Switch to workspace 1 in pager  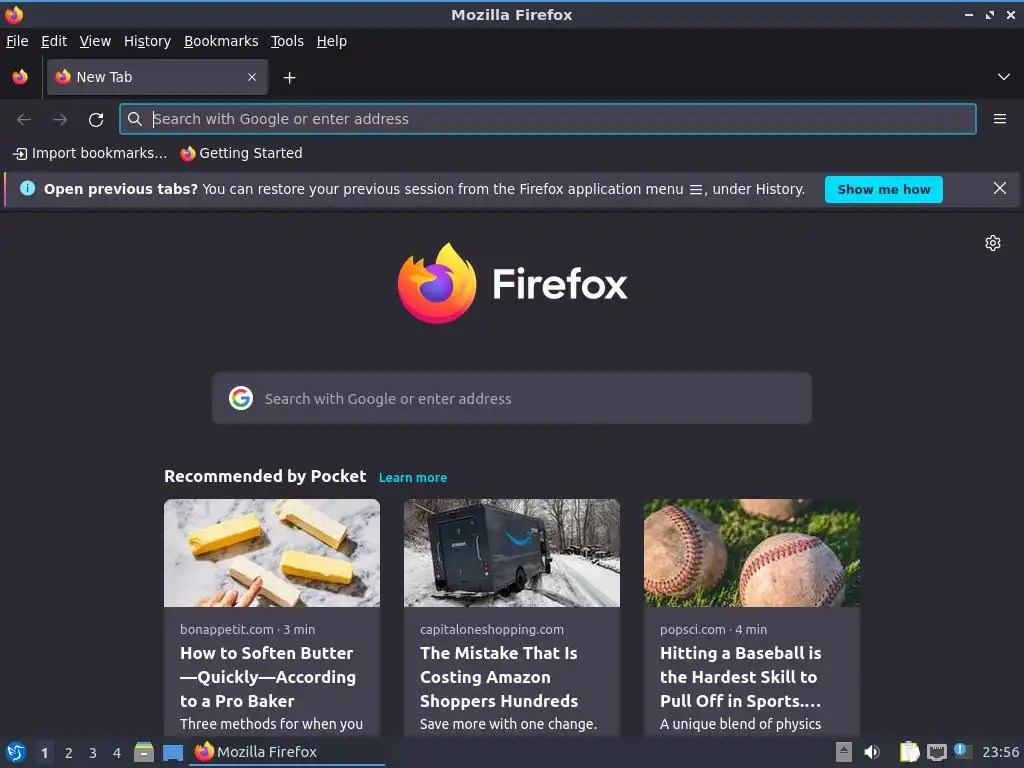(x=44, y=753)
